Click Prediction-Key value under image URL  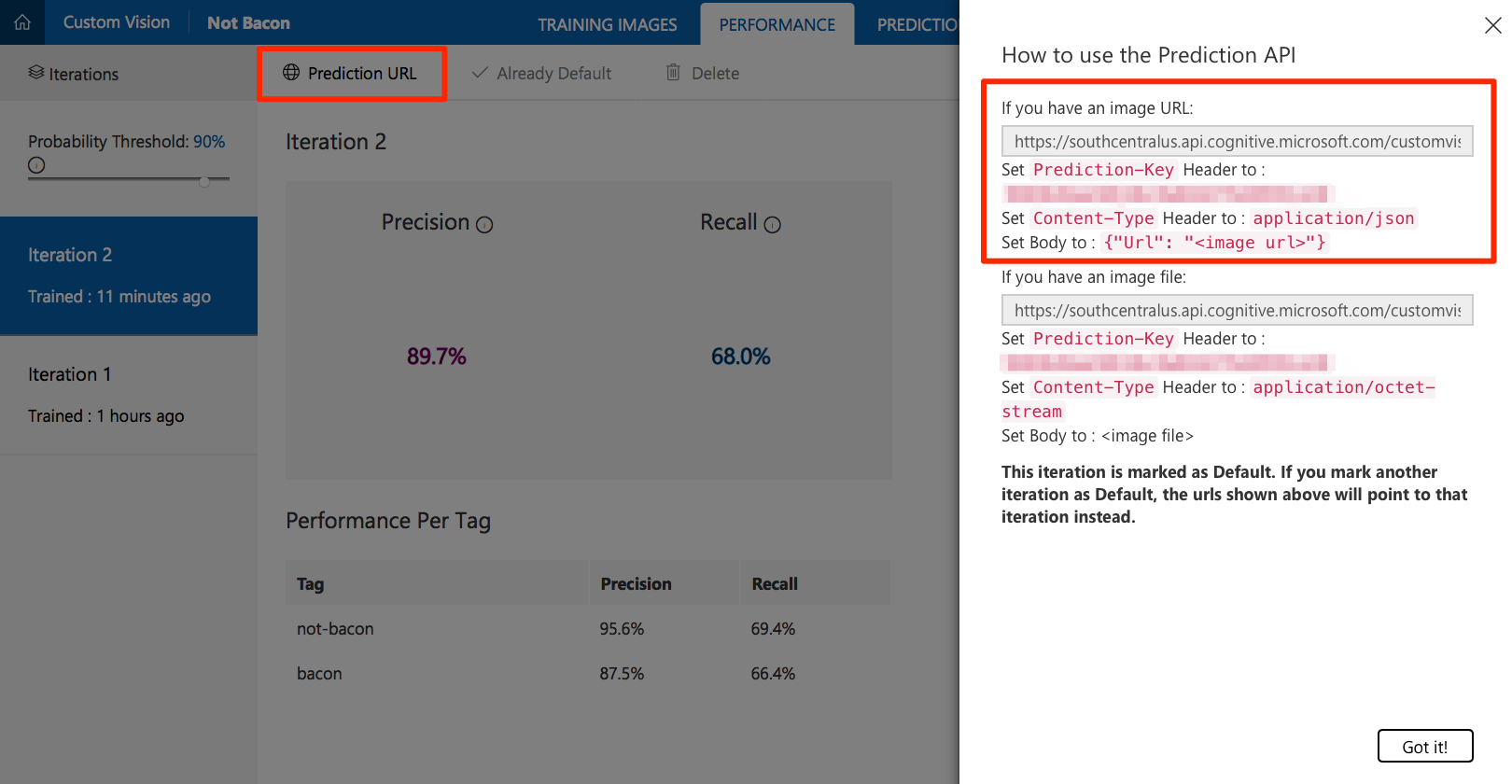tap(1168, 194)
